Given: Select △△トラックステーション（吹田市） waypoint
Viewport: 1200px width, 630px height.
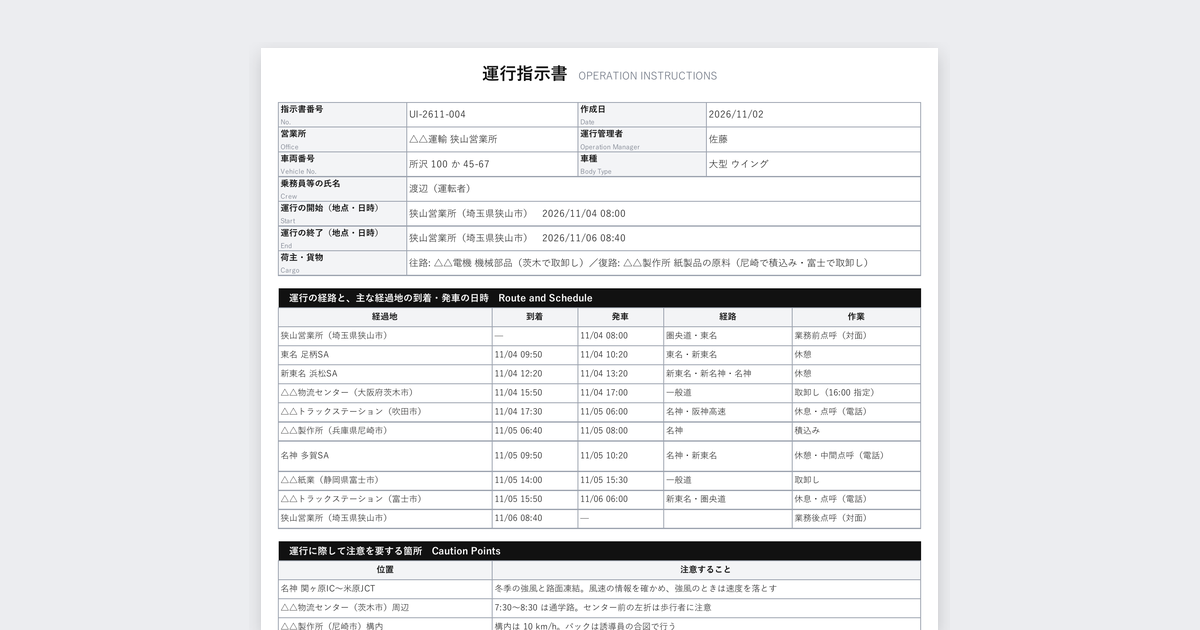Looking at the screenshot, I should point(351,412).
